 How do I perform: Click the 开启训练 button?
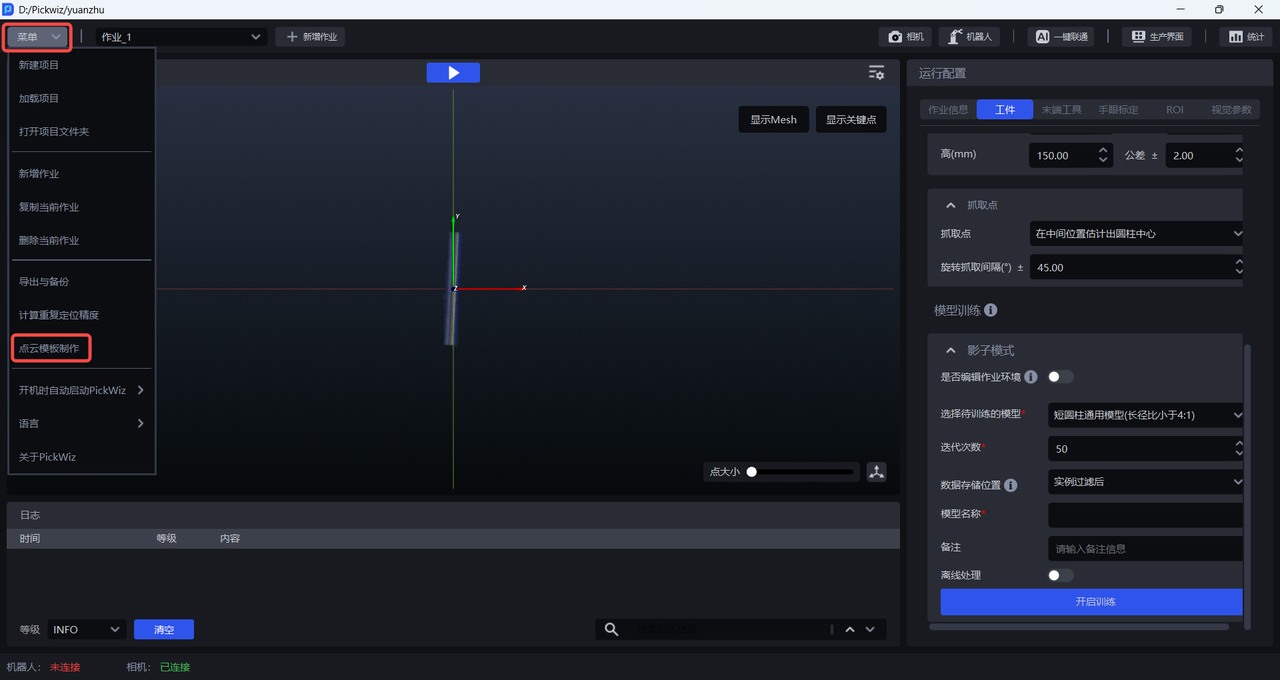pyautogui.click(x=1094, y=602)
